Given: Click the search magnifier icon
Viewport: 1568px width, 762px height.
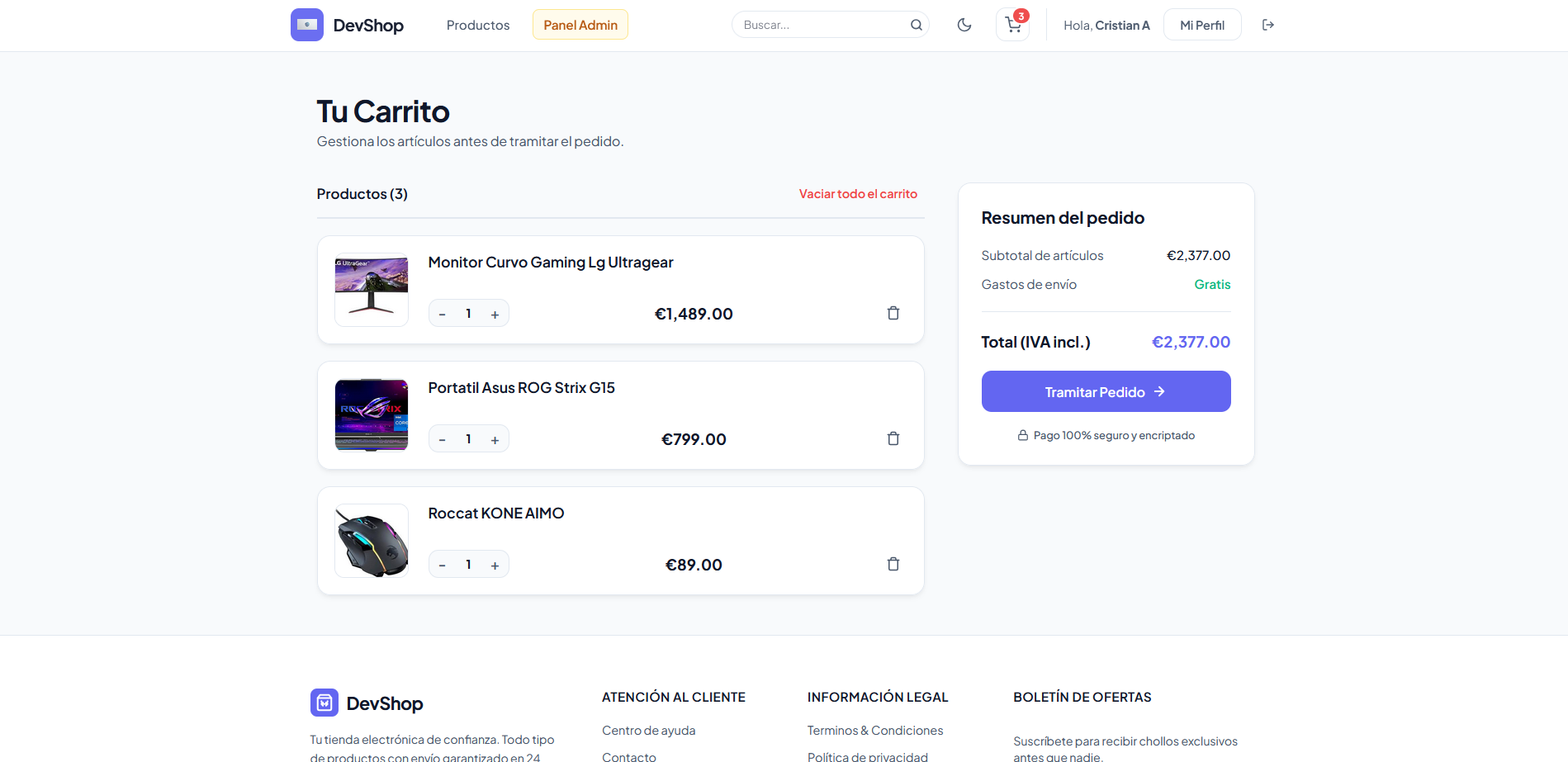Looking at the screenshot, I should point(917,25).
